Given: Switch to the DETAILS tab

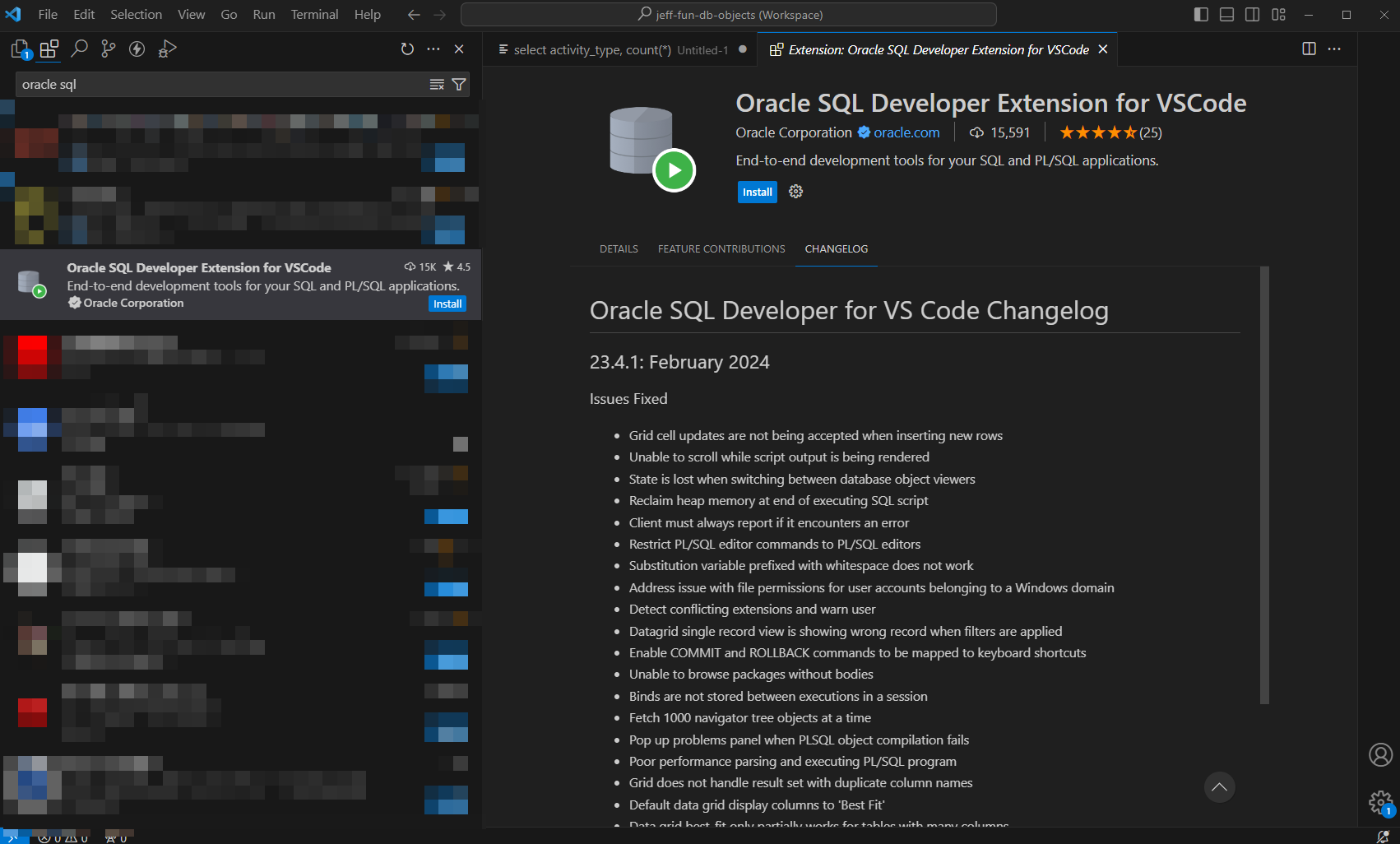Looking at the screenshot, I should pyautogui.click(x=619, y=249).
